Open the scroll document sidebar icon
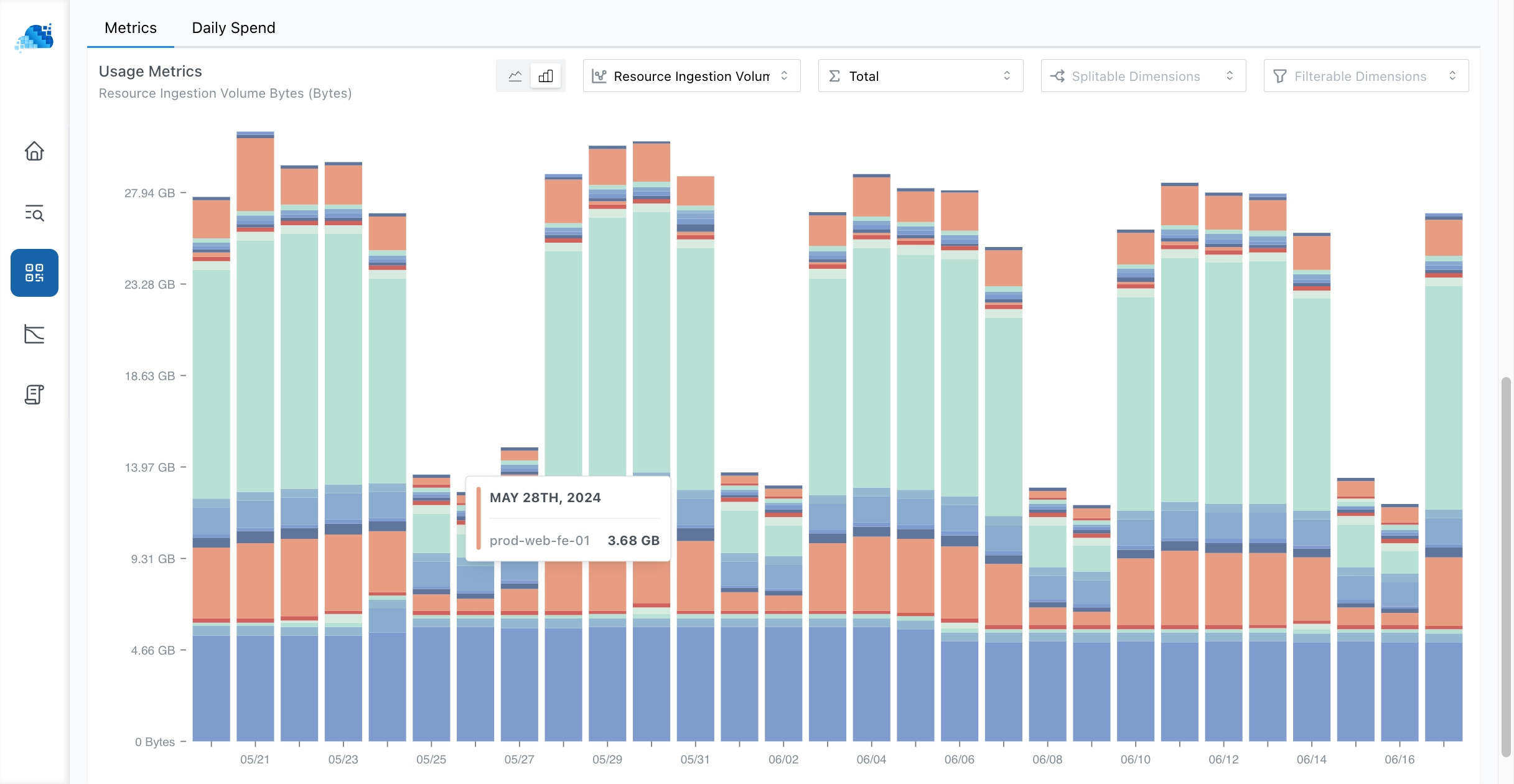 tap(34, 394)
